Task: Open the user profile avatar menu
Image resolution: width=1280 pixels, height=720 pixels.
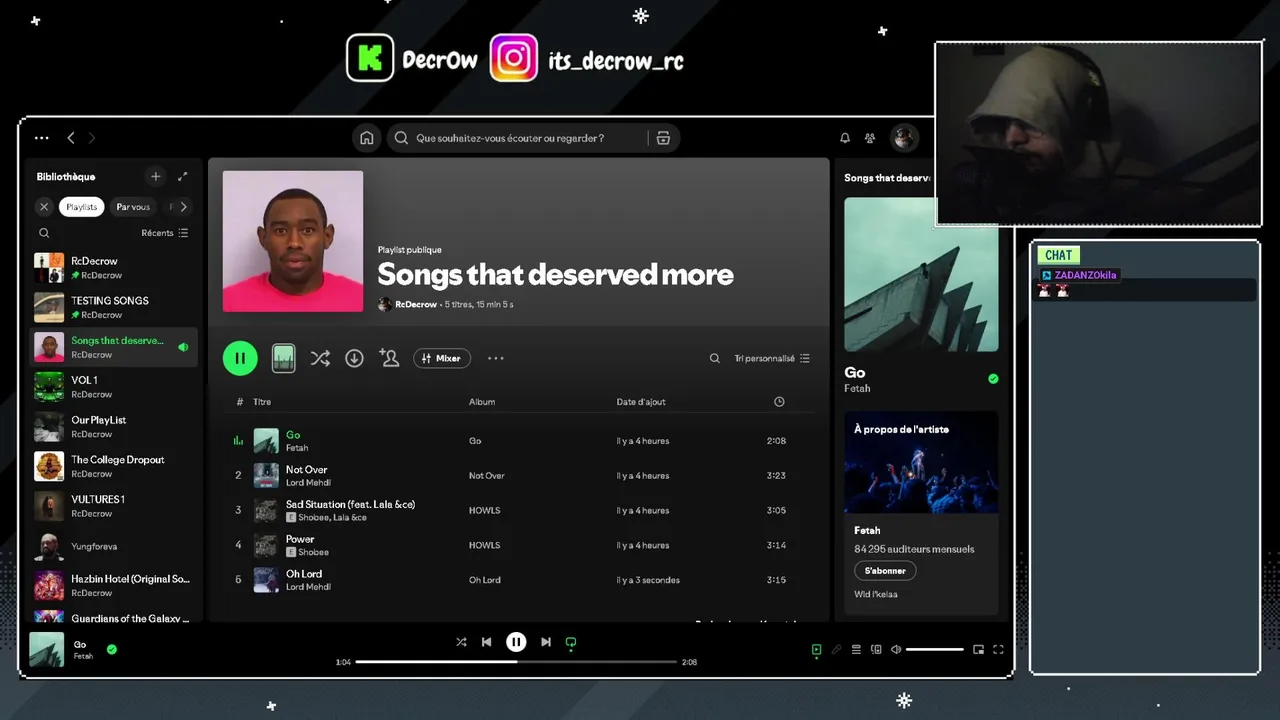Action: pyautogui.click(x=904, y=138)
